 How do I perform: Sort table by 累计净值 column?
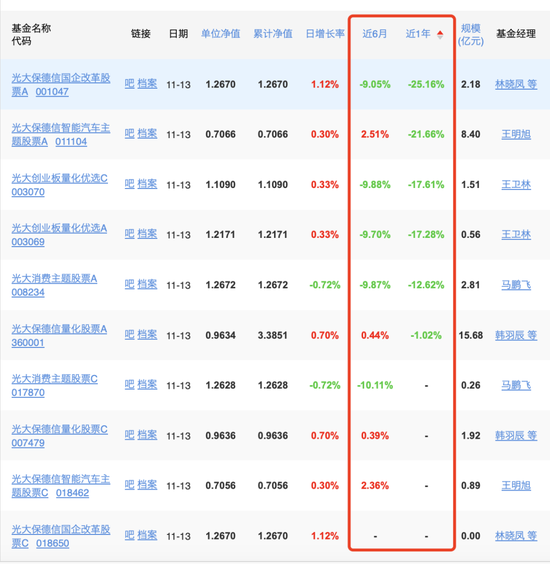pos(273,34)
